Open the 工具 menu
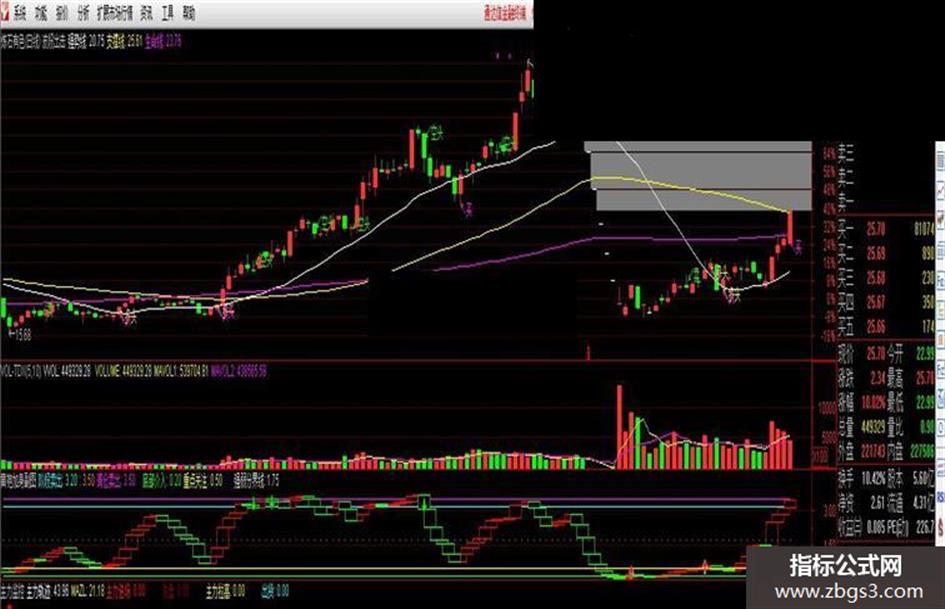This screenshot has width=945, height=609. coord(168,13)
